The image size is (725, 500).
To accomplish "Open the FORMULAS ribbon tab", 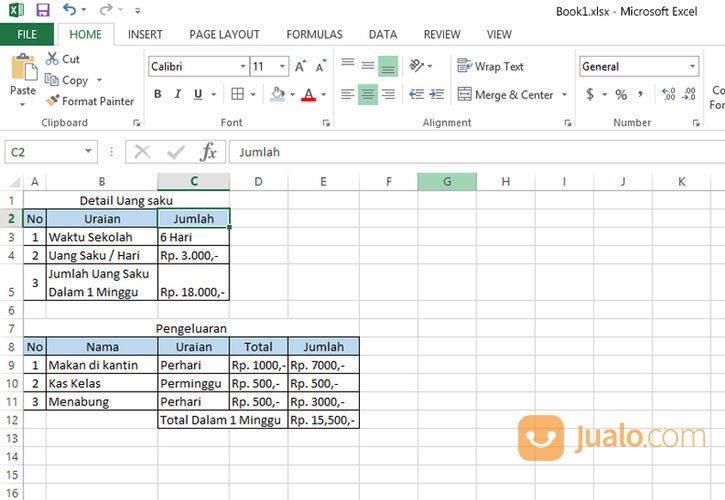I will (314, 34).
